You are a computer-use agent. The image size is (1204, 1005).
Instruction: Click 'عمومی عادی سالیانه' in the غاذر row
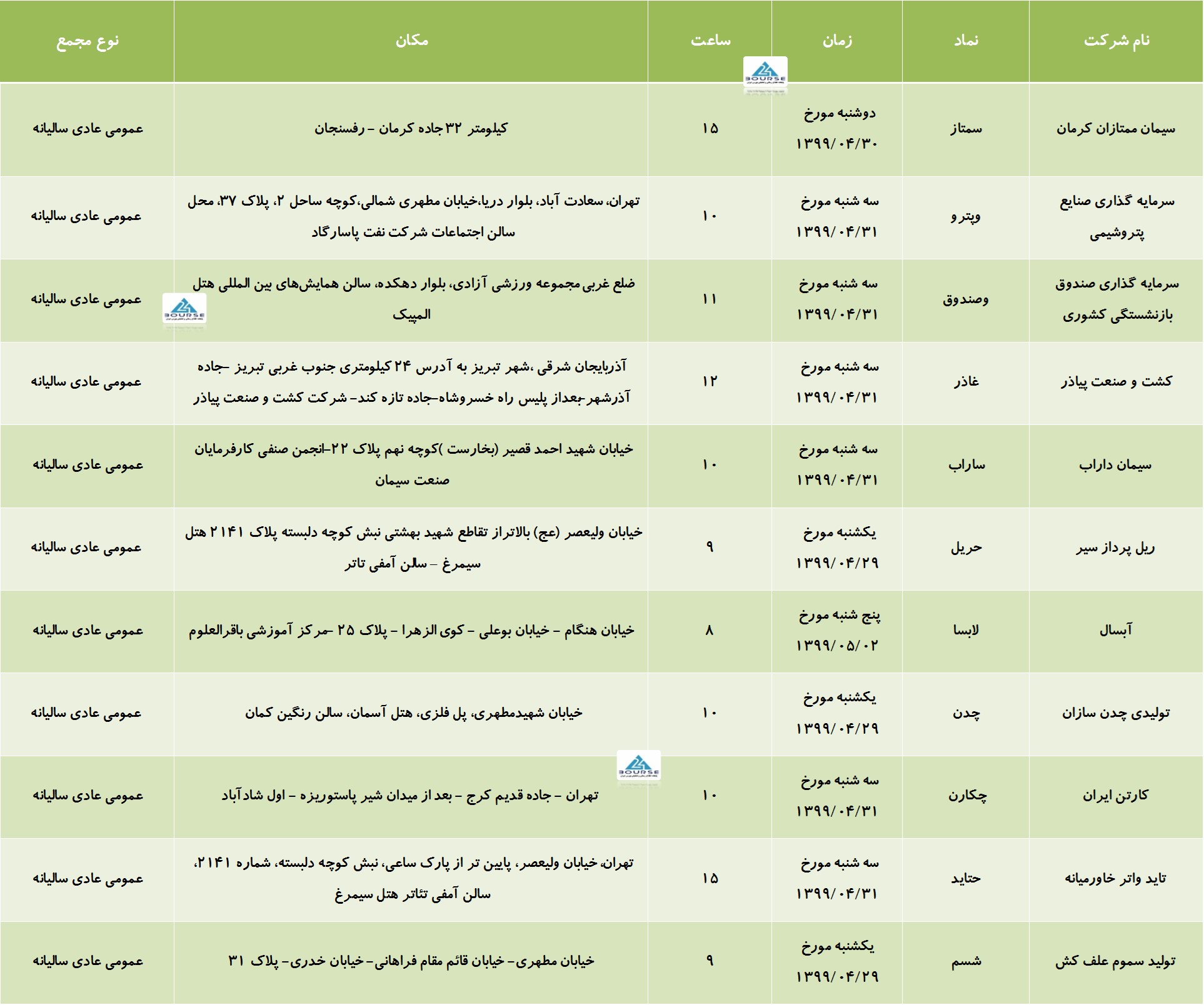(x=86, y=382)
